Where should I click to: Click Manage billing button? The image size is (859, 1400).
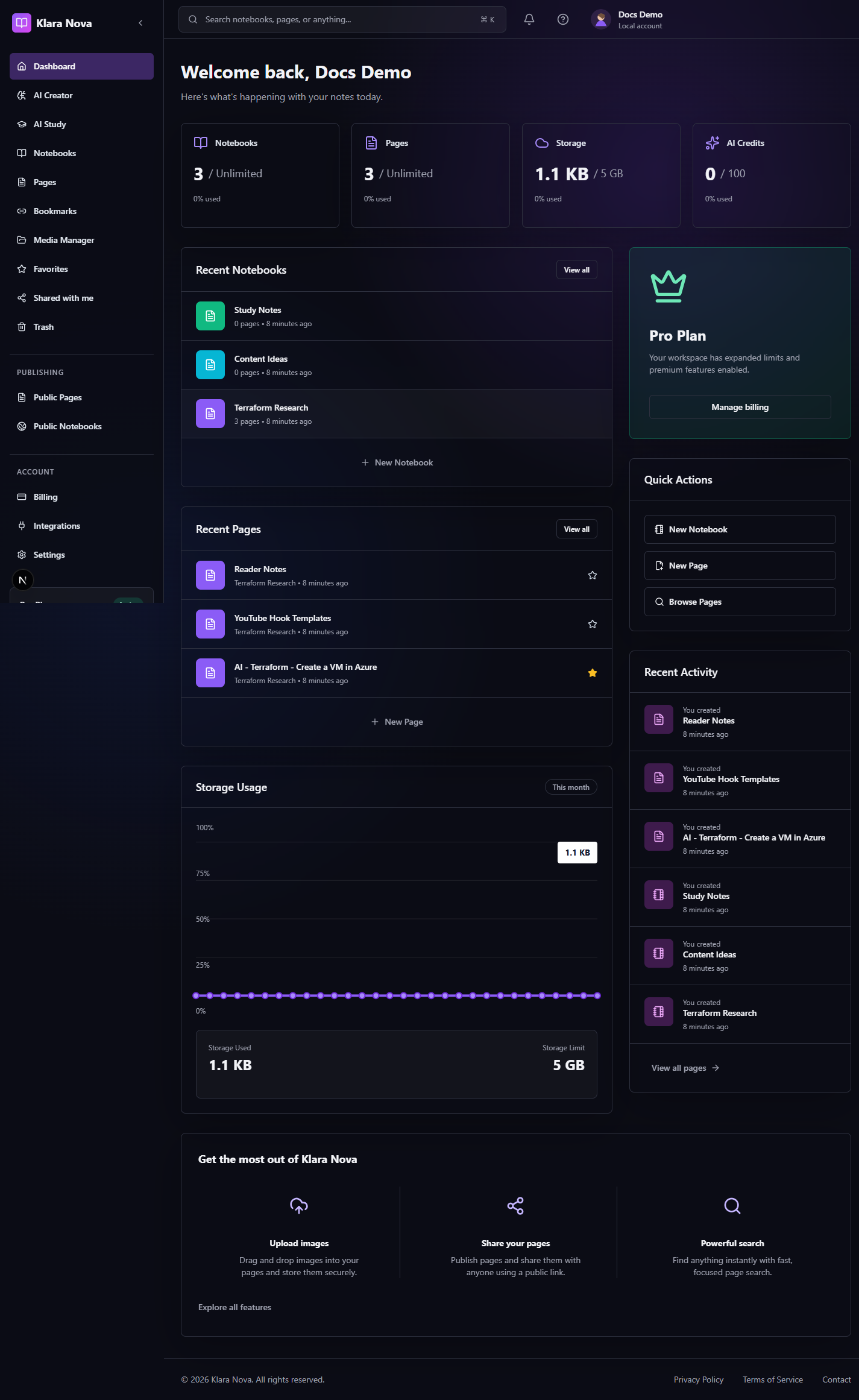pos(740,407)
